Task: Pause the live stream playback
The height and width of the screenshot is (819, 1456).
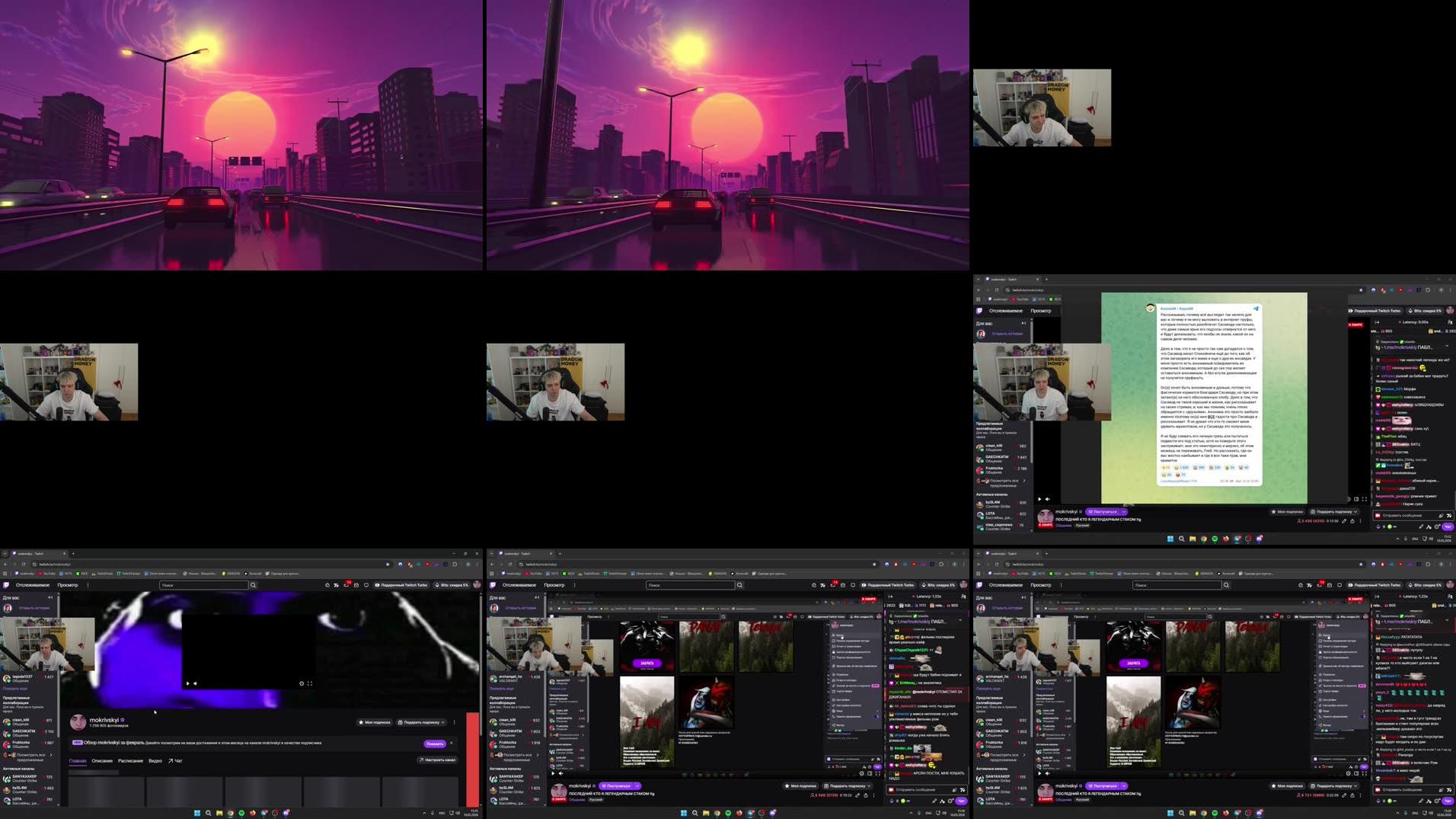Action: pos(188,683)
